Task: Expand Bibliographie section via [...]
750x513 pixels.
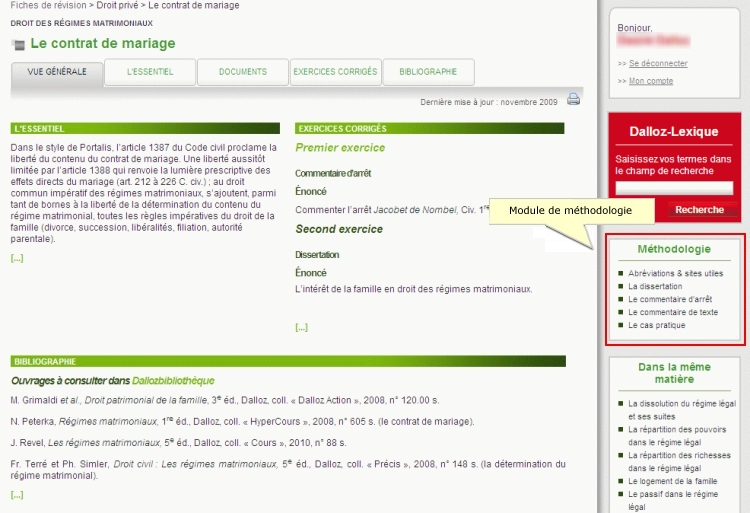Action: click(x=17, y=495)
